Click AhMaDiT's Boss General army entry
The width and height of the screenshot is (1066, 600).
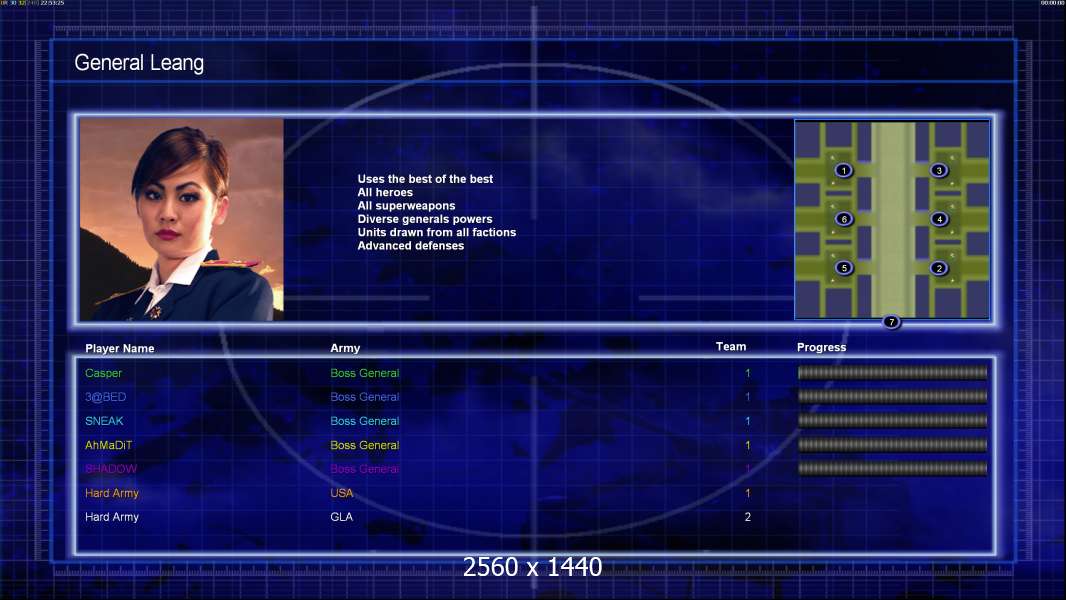click(364, 445)
